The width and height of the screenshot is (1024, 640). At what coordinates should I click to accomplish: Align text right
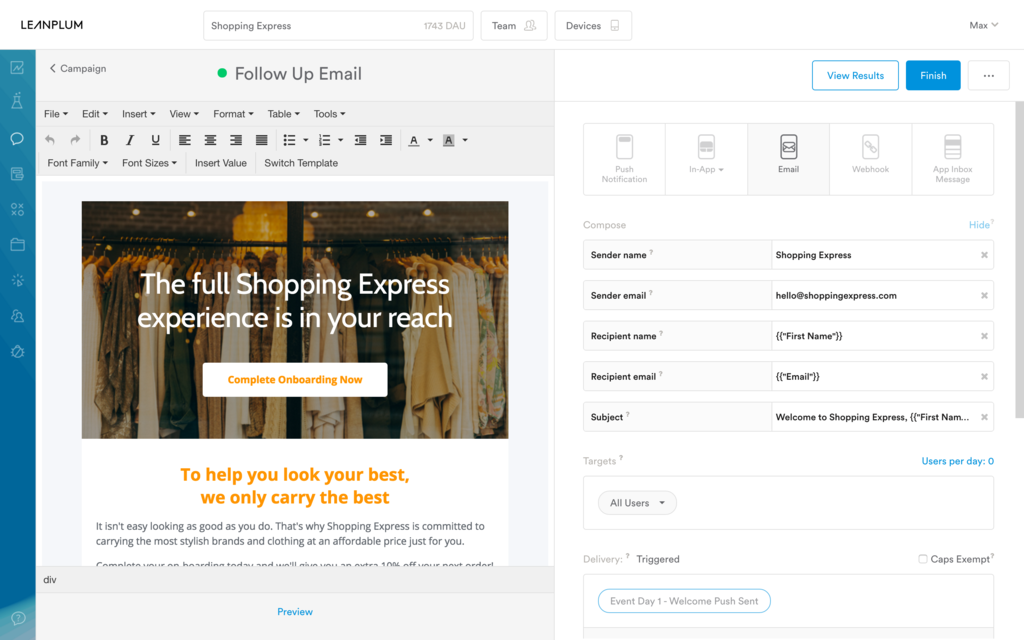click(x=236, y=140)
